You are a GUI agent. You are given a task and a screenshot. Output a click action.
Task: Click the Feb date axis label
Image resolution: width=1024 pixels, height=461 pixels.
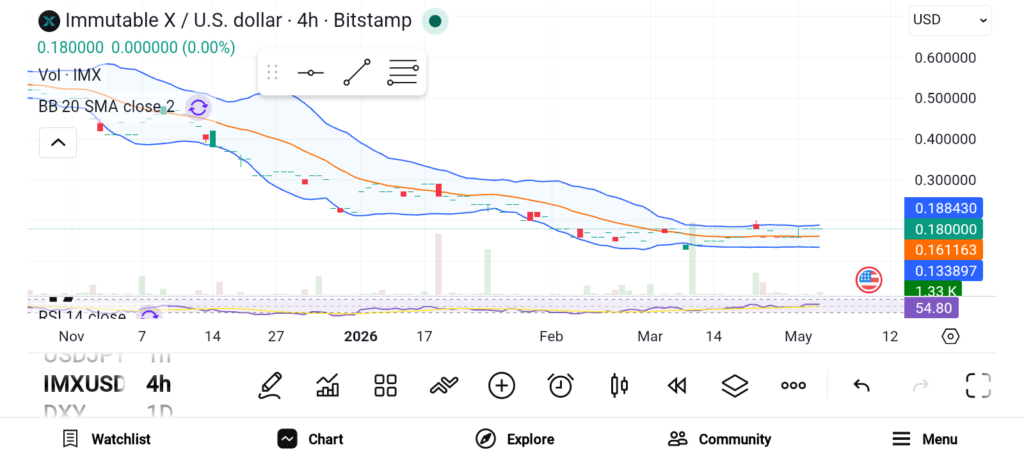[x=551, y=336]
